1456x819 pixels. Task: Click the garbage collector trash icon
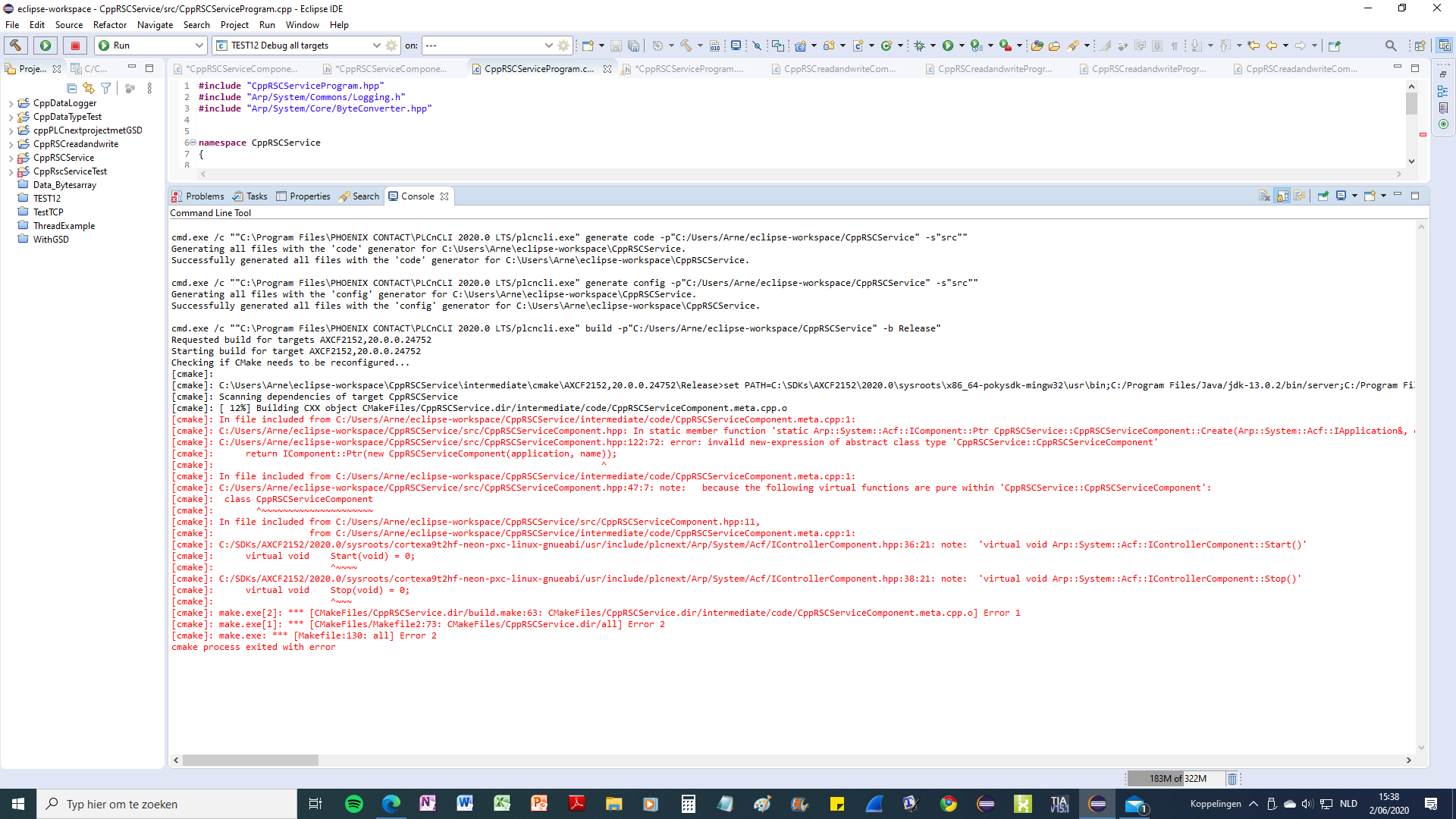(1232, 779)
